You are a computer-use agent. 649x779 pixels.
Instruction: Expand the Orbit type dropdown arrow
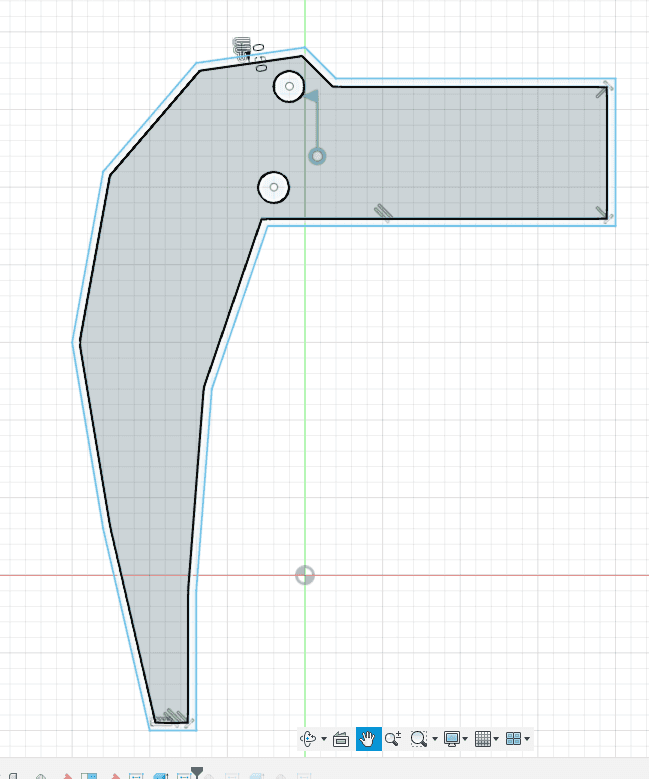pyautogui.click(x=324, y=740)
